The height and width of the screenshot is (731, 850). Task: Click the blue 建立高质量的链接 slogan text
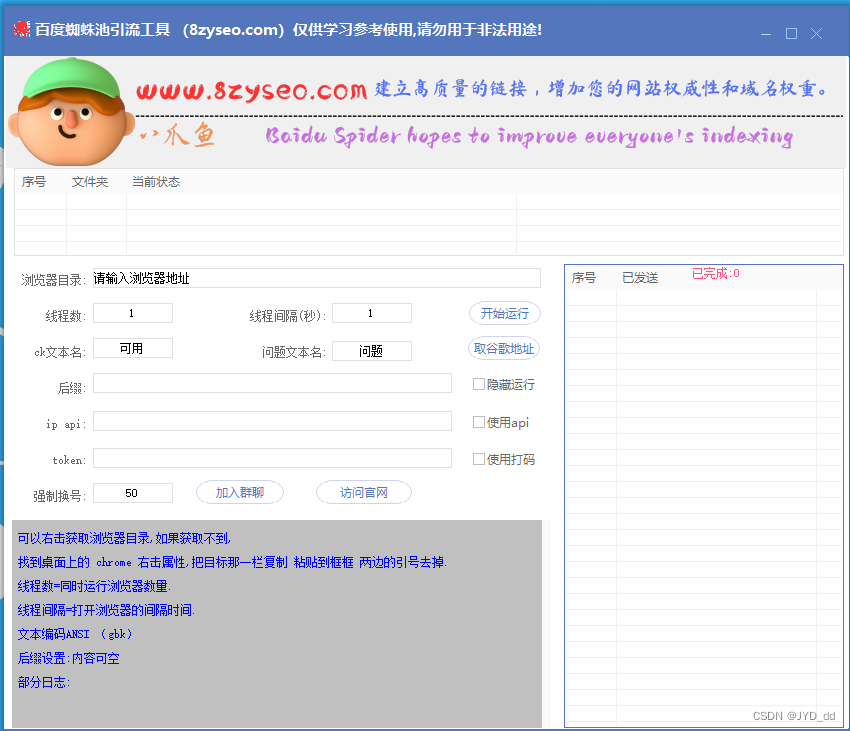pyautogui.click(x=601, y=88)
